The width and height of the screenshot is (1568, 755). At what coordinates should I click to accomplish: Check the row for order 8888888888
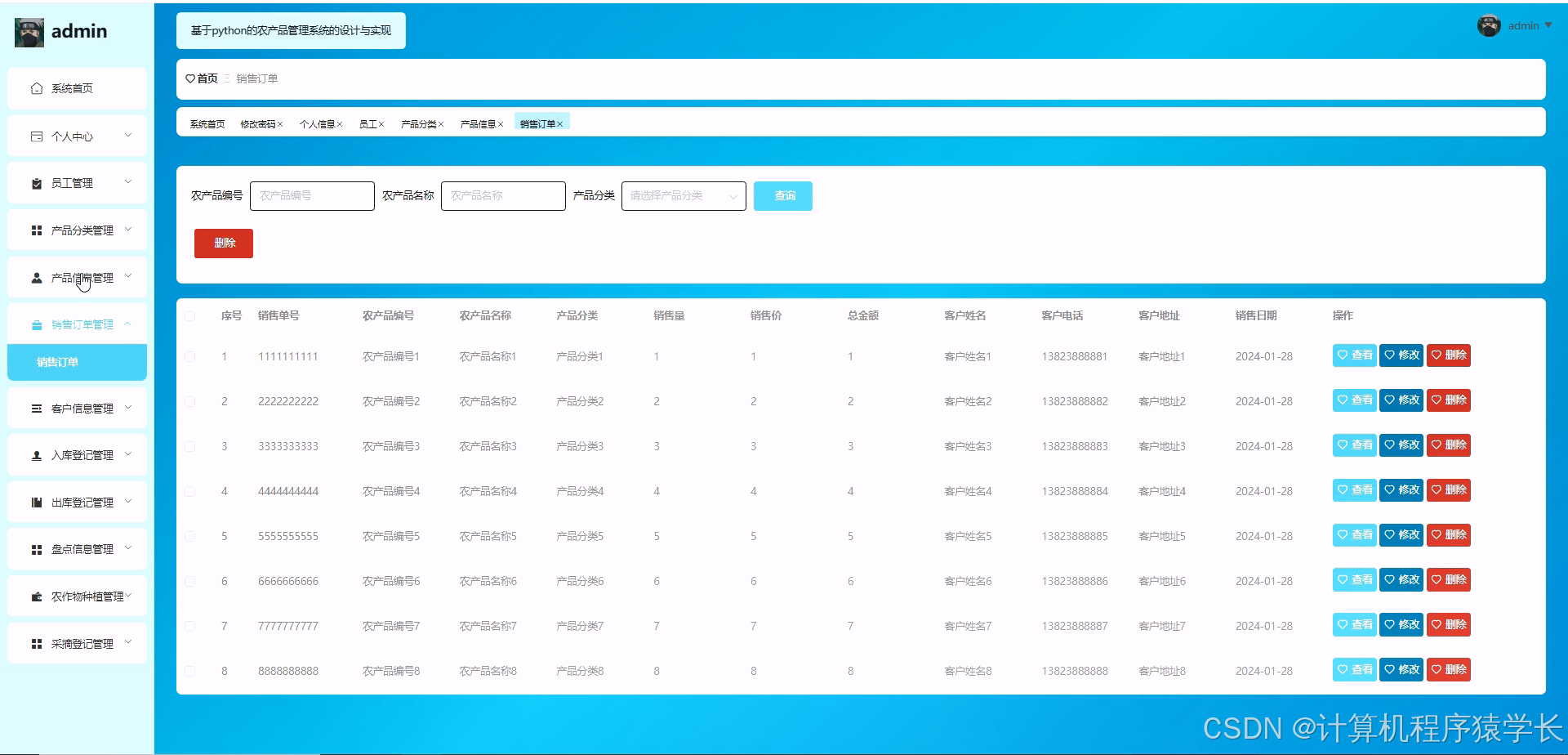click(190, 672)
